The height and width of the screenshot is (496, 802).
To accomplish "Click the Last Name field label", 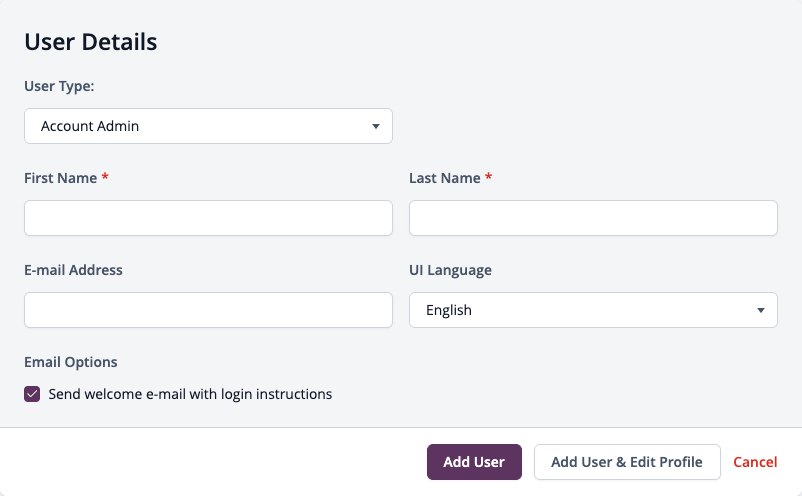I will tap(444, 178).
